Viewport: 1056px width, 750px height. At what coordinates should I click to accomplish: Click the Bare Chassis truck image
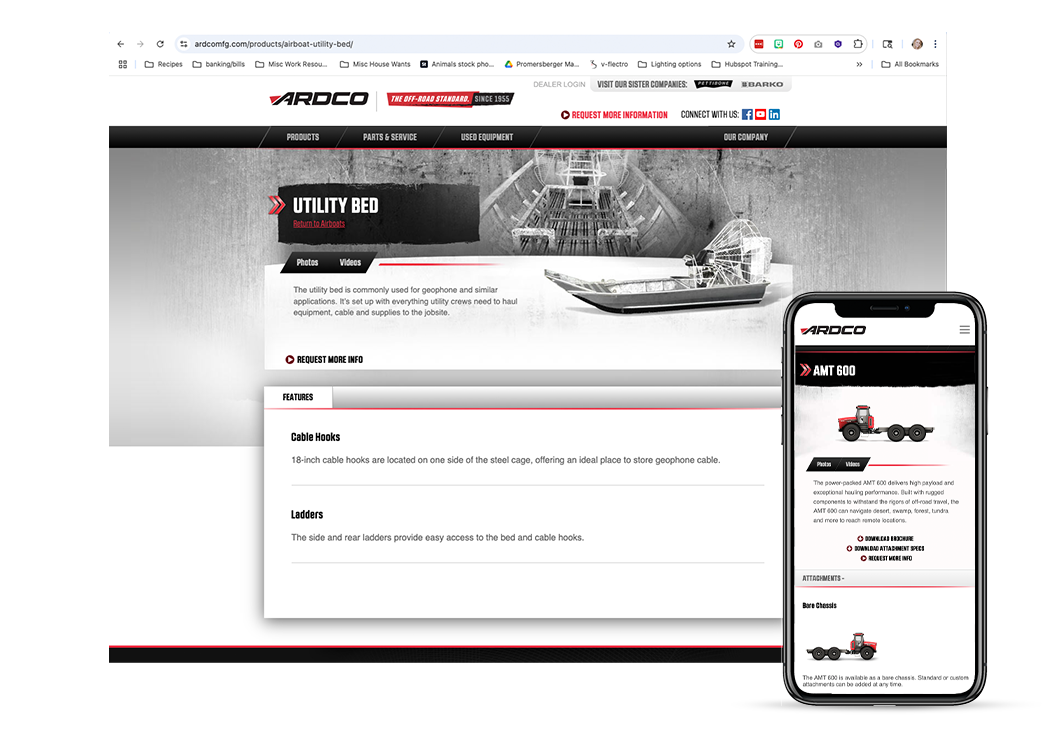point(842,646)
